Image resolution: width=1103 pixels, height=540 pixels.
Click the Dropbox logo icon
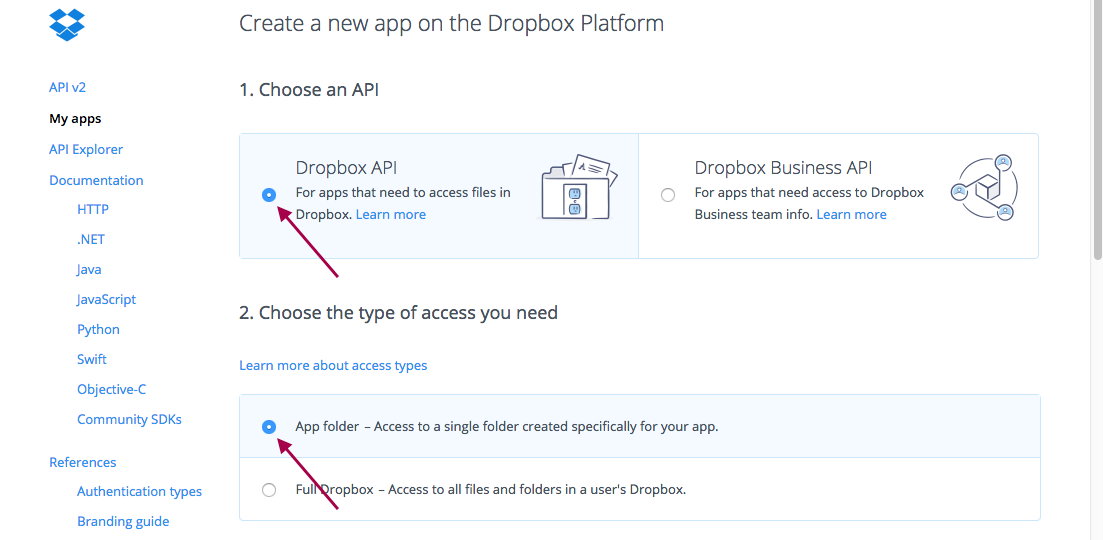pyautogui.click(x=67, y=24)
